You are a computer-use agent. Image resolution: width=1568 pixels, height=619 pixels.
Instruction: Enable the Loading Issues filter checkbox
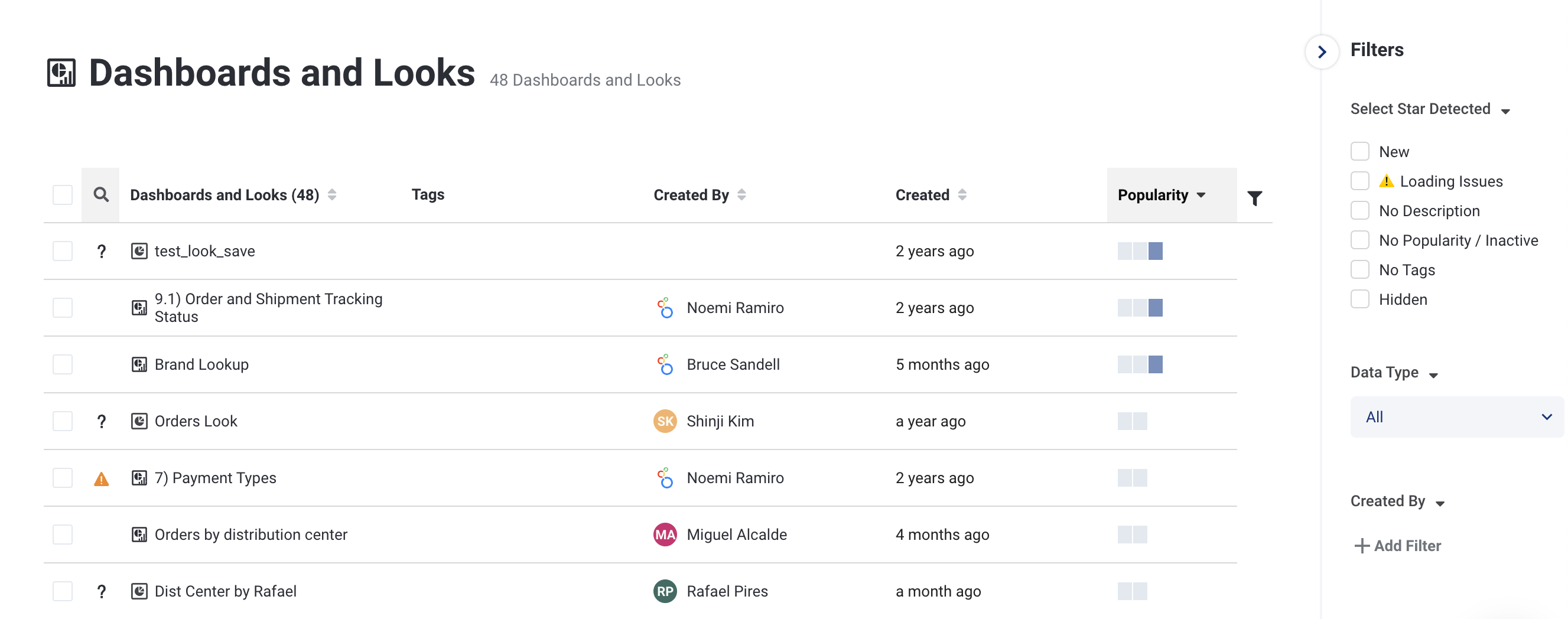pos(1359,181)
